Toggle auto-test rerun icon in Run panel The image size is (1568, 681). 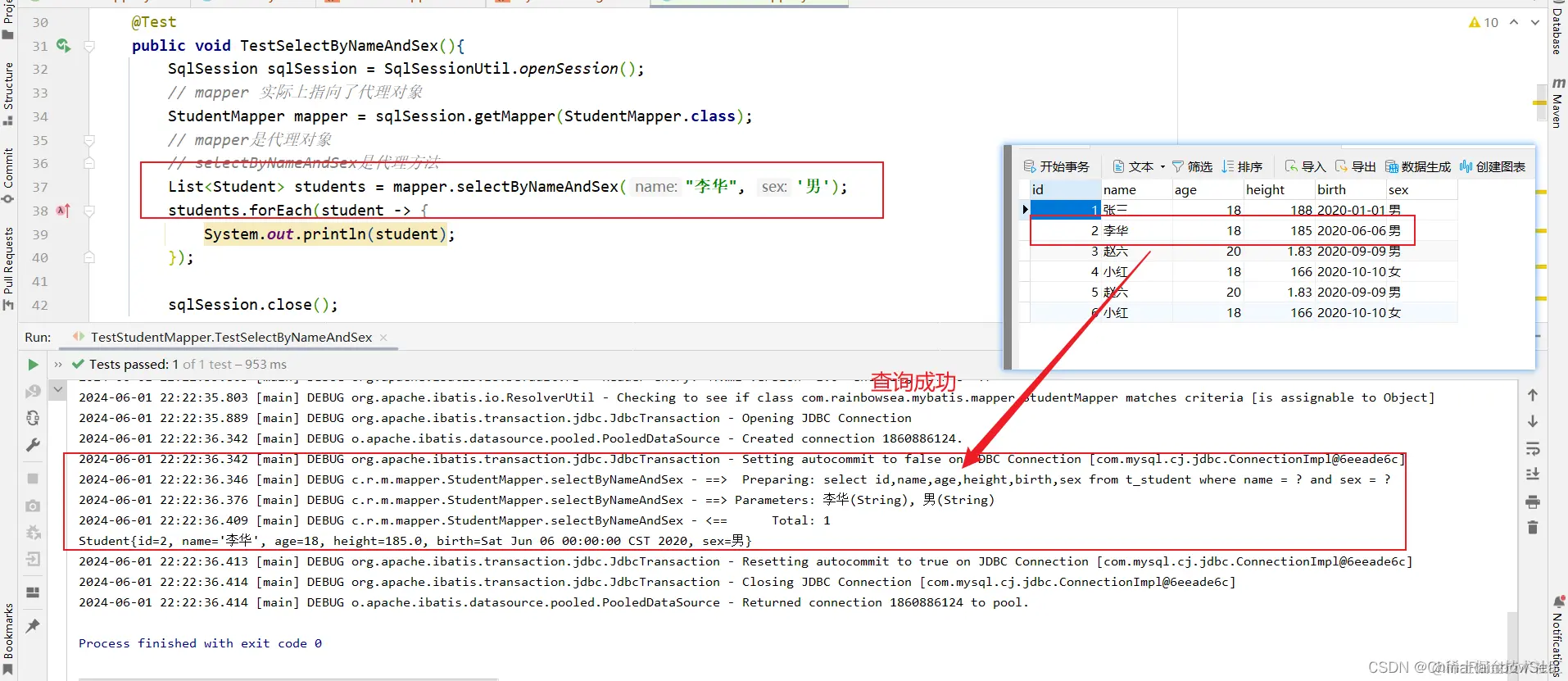click(x=33, y=418)
